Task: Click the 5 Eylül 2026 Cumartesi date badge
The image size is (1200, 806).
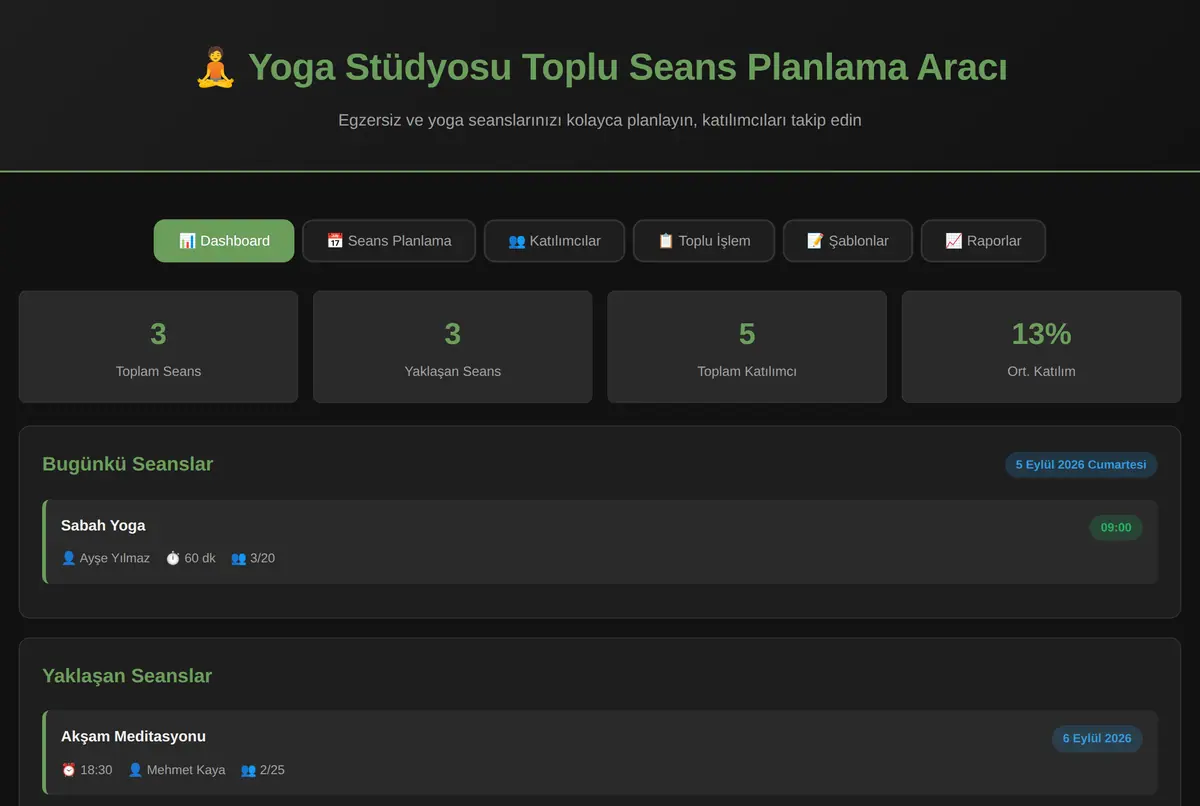Action: coord(1081,465)
